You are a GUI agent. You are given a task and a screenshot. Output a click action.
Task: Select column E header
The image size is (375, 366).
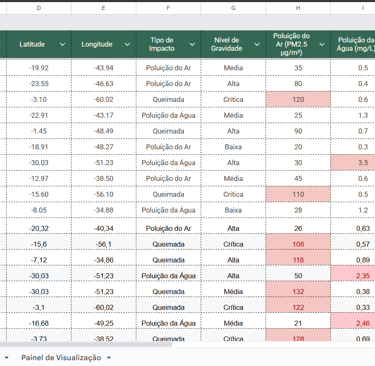pos(104,8)
